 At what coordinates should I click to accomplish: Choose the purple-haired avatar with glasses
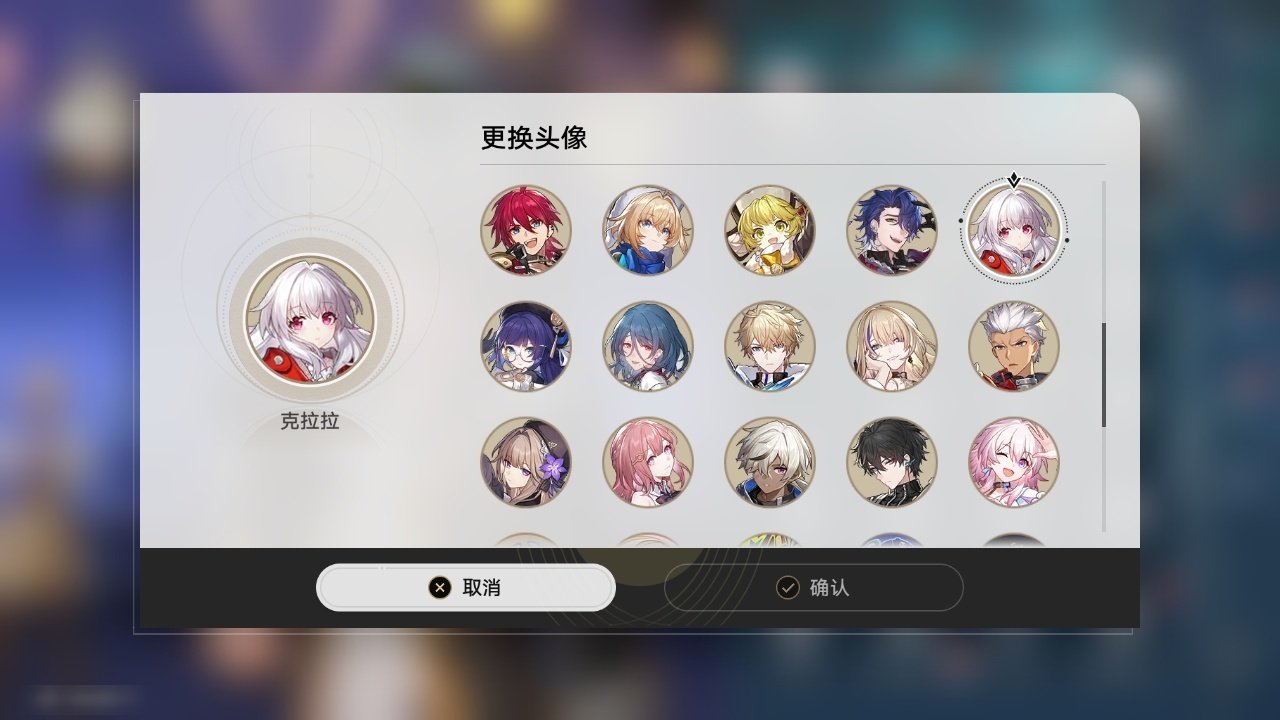(525, 346)
